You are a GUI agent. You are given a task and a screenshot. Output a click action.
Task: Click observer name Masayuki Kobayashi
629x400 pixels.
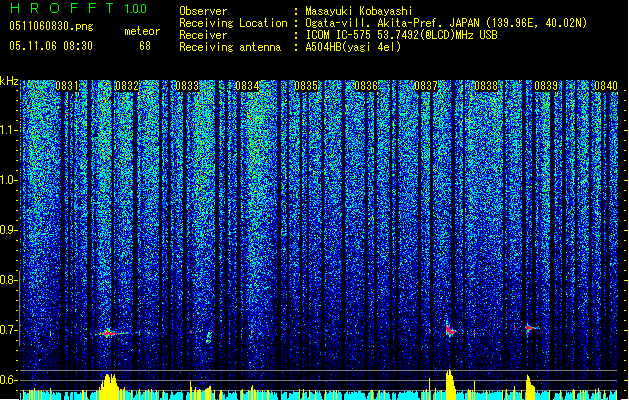click(x=359, y=11)
